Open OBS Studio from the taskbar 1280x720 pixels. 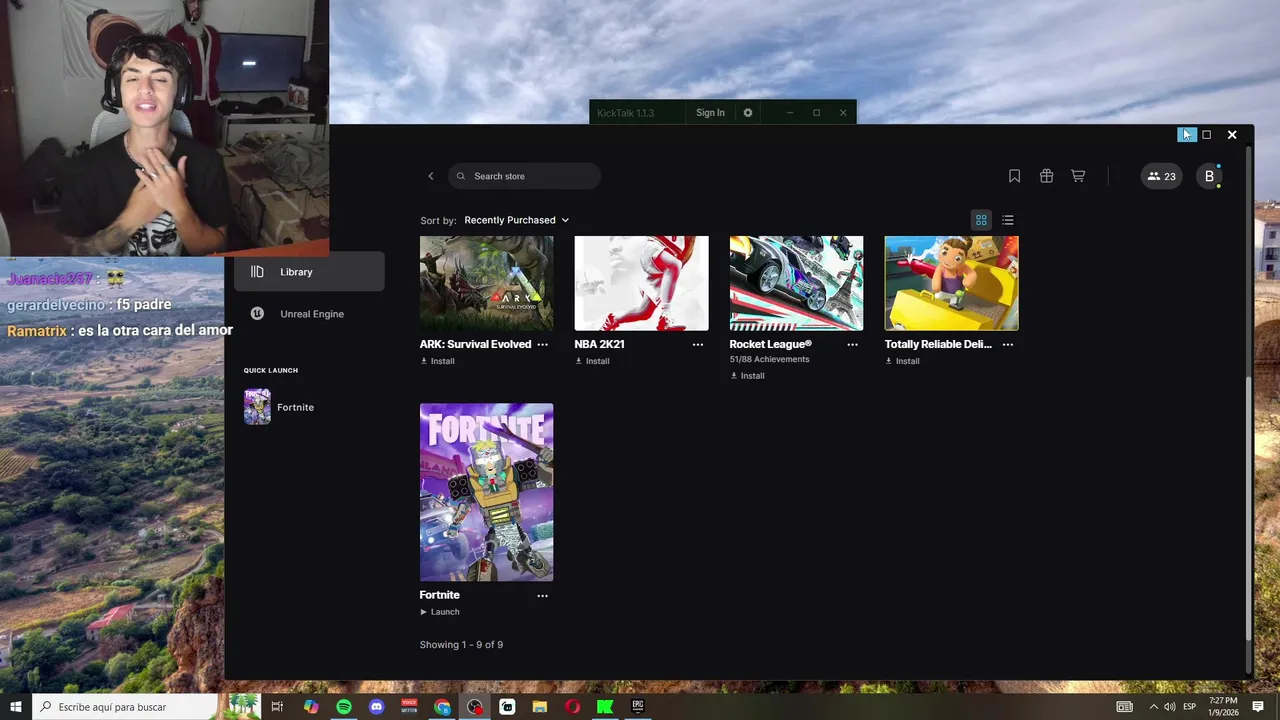tap(475, 707)
